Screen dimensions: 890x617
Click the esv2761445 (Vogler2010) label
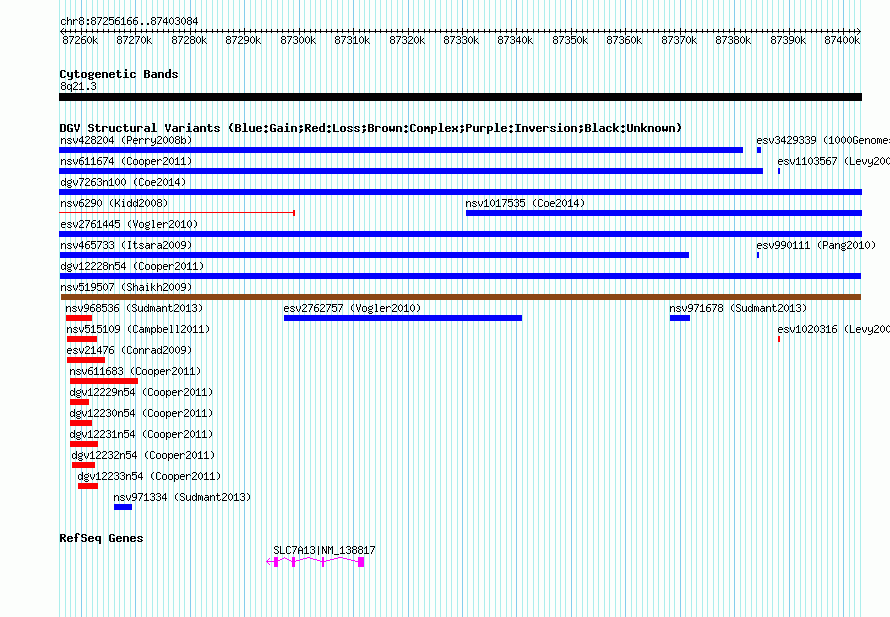click(129, 224)
